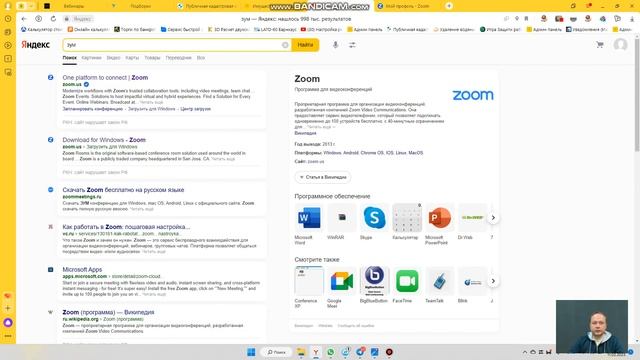This screenshot has height=360, width=640.
Task: Open File Explorer in taskbar
Action: pyautogui.click(x=301, y=352)
